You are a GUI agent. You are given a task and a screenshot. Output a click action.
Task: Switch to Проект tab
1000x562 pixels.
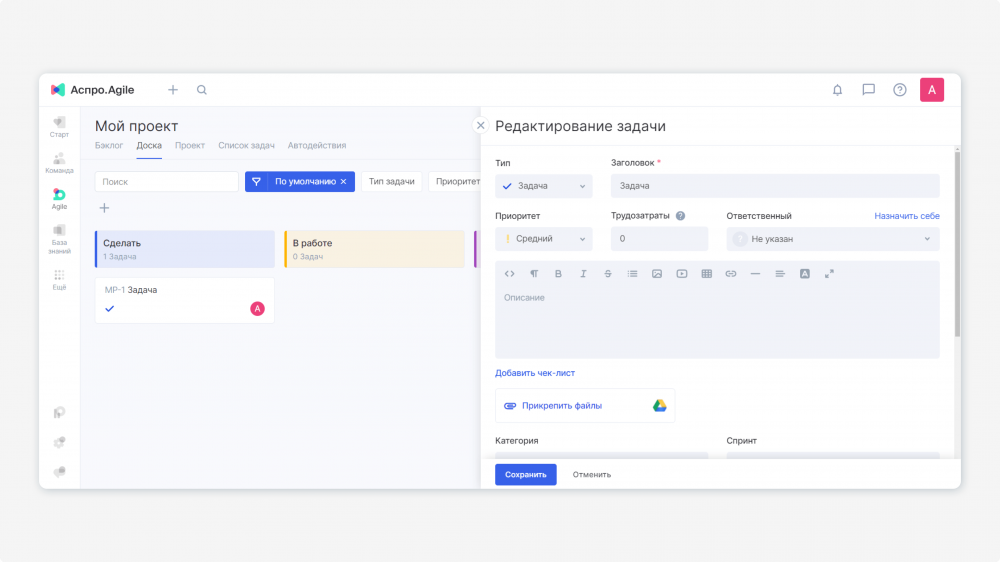190,145
